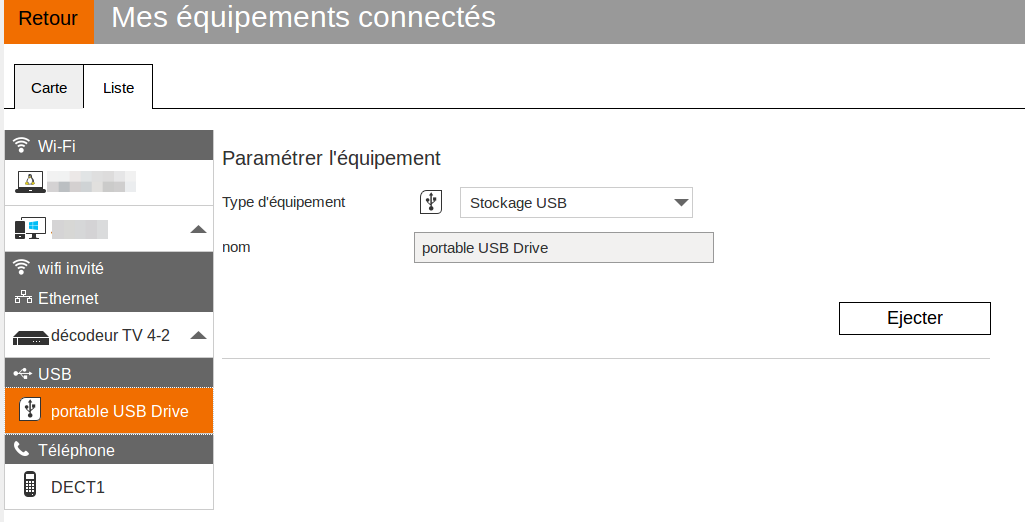Image resolution: width=1025 pixels, height=522 pixels.
Task: Click the USB icon beside Type d'équipement
Action: (x=431, y=202)
